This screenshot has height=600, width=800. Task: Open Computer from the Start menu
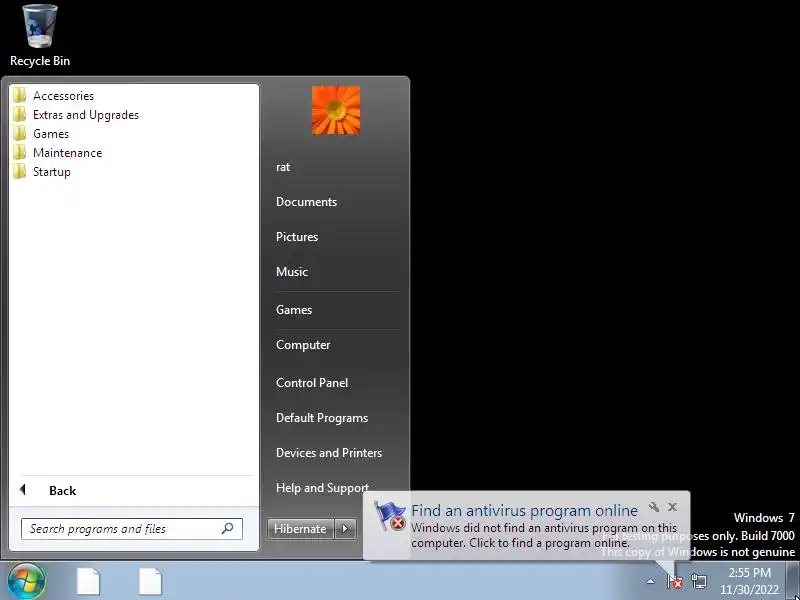(303, 345)
